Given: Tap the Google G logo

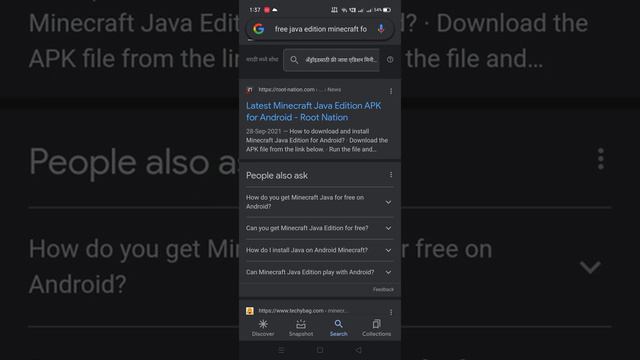Looking at the screenshot, I should 259,29.
